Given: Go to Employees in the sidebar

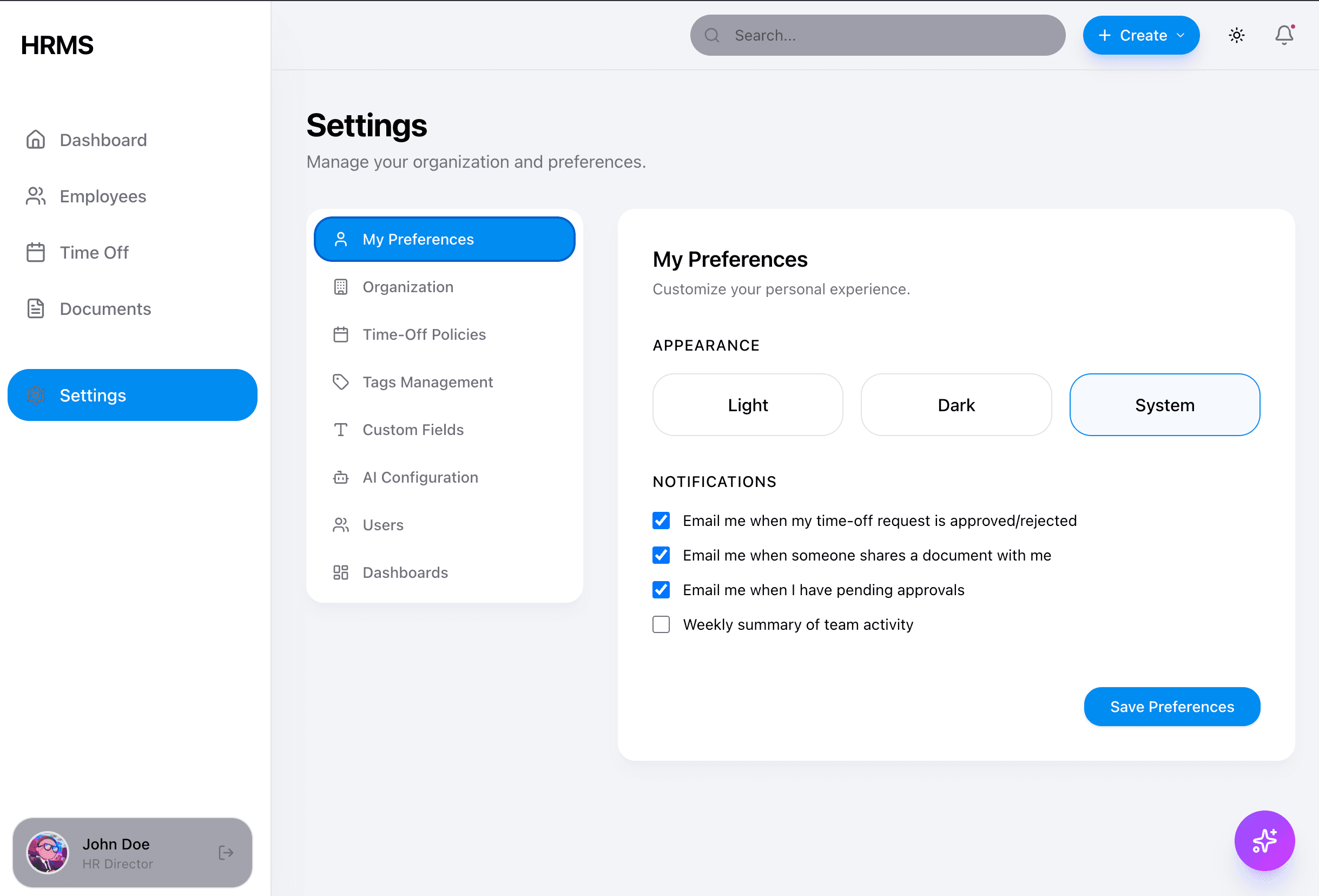Looking at the screenshot, I should click(x=103, y=196).
